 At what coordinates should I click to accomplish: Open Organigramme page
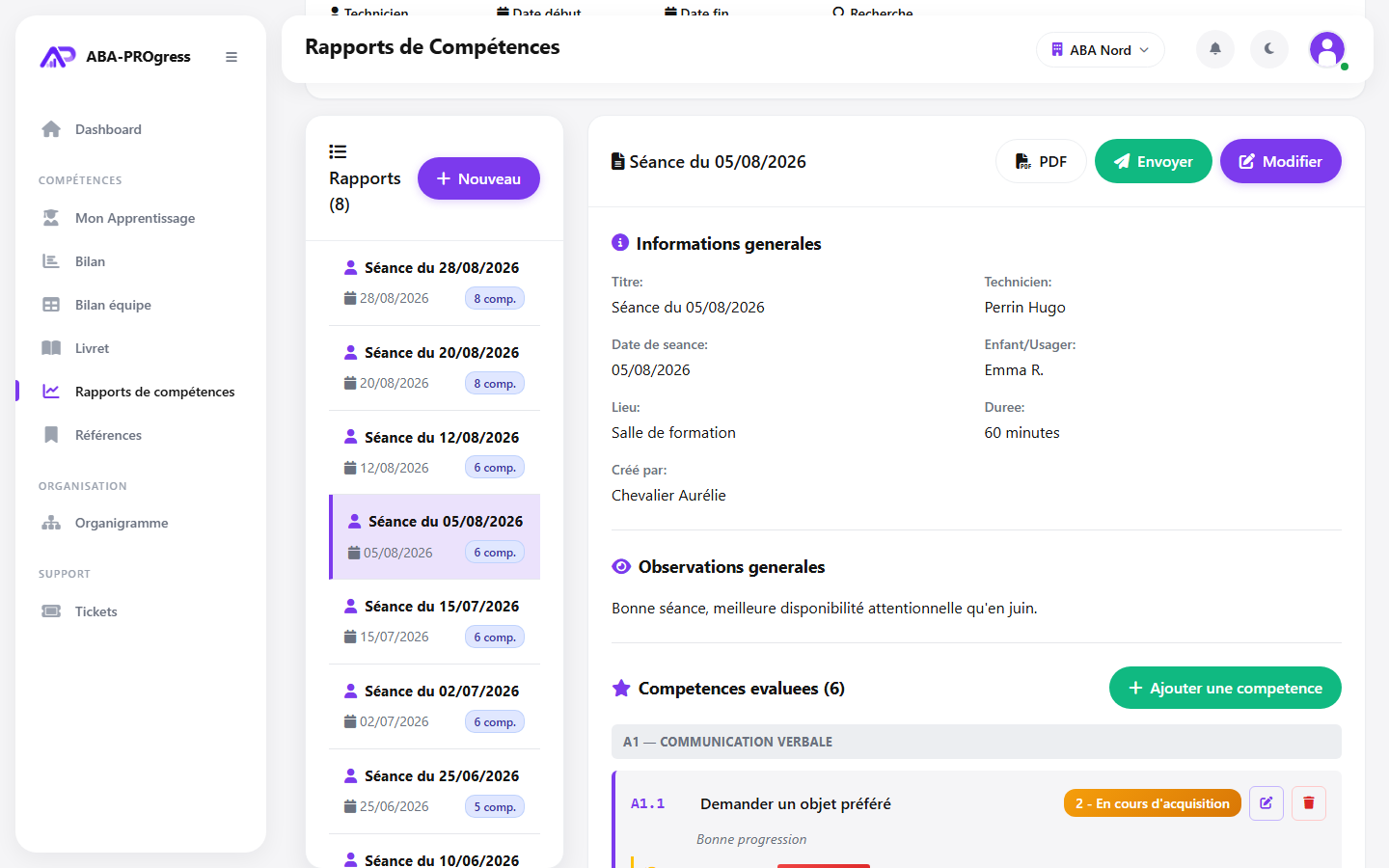(141, 523)
